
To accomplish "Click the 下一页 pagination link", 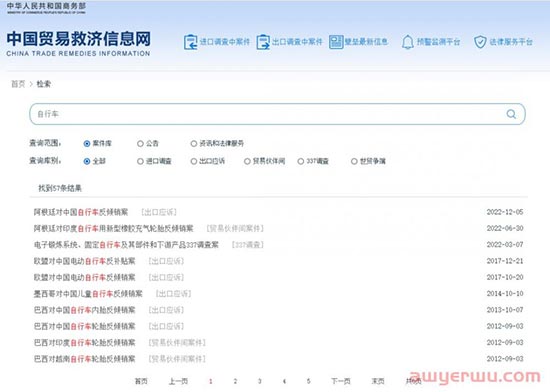I will (x=341, y=381).
